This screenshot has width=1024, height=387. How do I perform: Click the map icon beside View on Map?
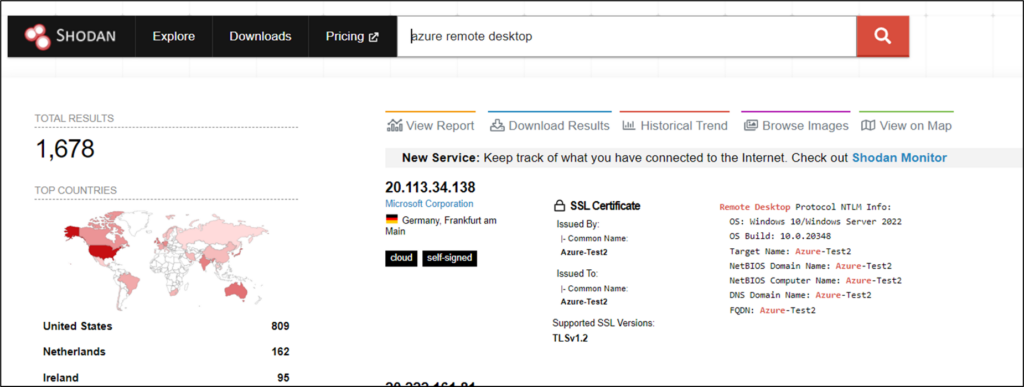[868, 125]
